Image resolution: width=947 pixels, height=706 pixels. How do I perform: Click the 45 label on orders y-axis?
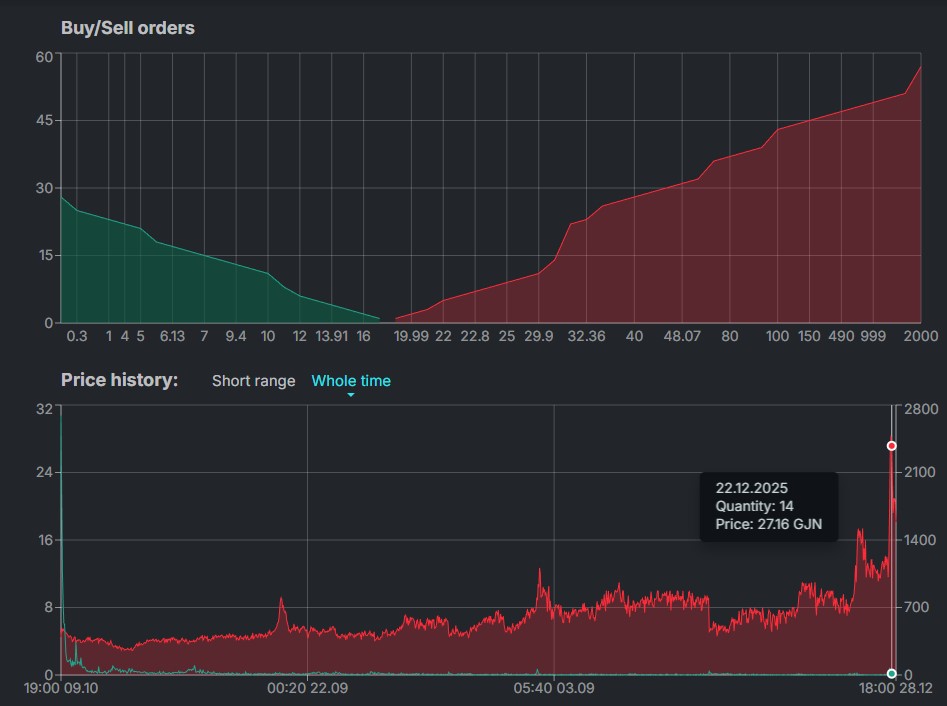[x=44, y=121]
